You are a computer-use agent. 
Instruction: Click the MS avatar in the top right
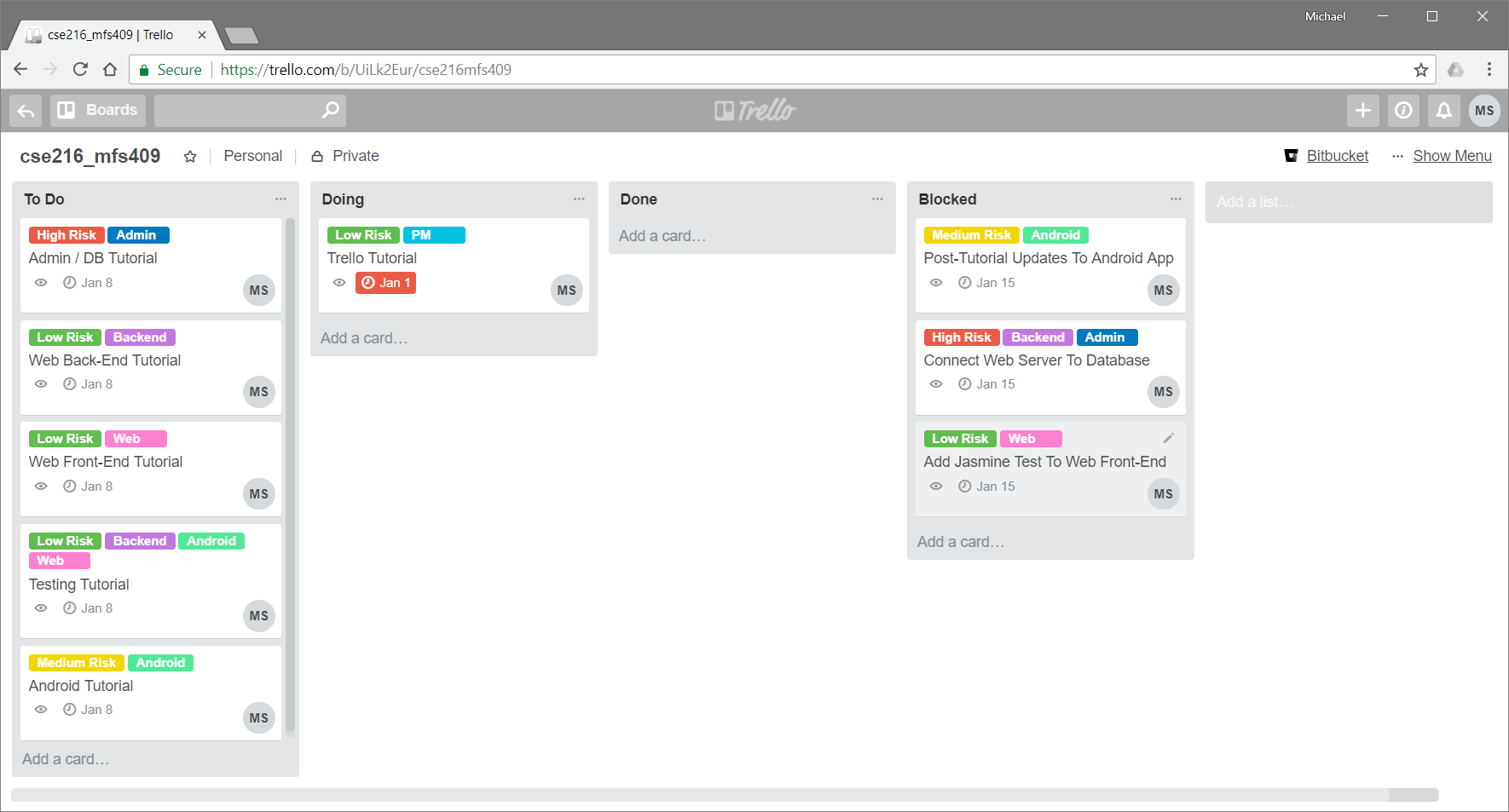1483,110
